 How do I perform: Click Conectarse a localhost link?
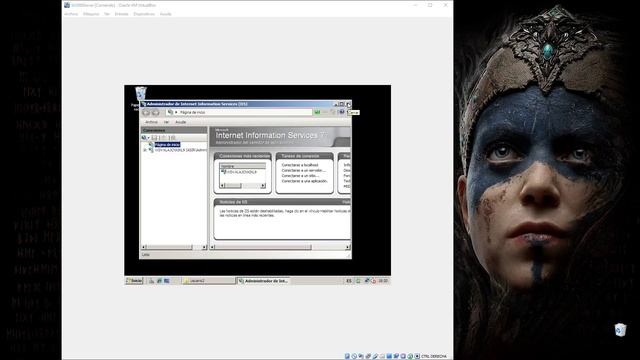click(x=300, y=165)
